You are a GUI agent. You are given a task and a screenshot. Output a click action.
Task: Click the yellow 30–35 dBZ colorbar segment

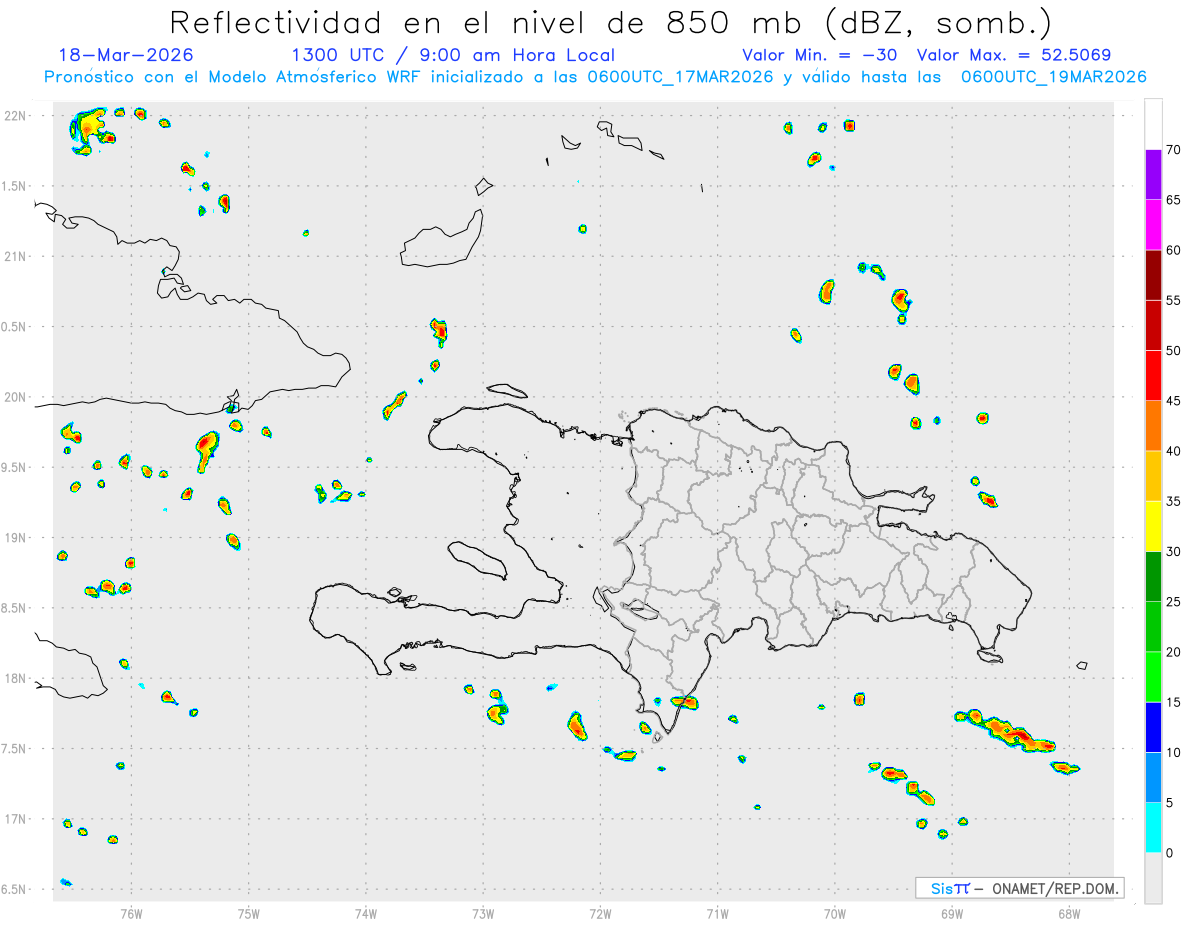point(1153,526)
